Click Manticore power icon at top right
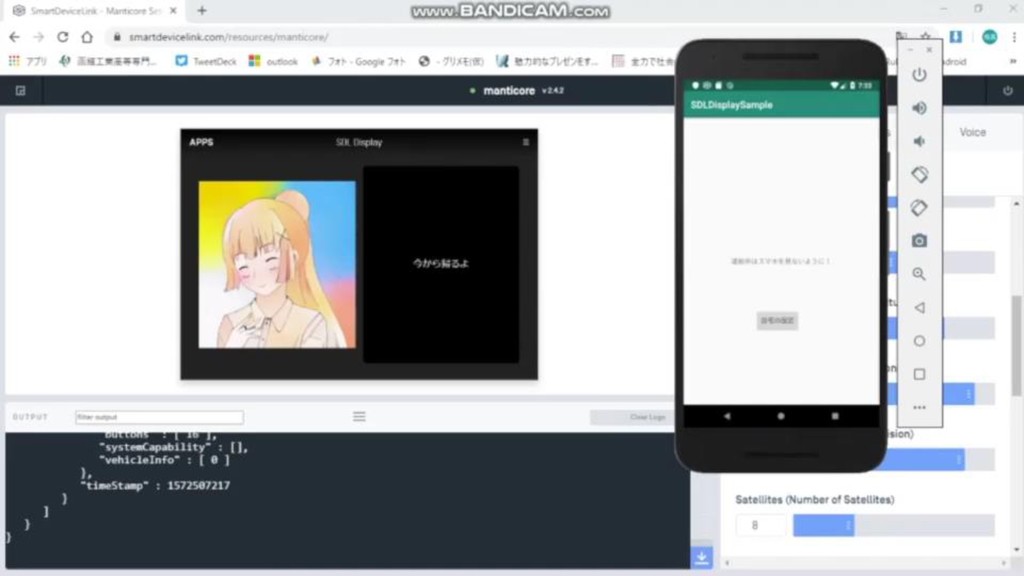Viewport: 1024px width, 576px height. [1008, 91]
